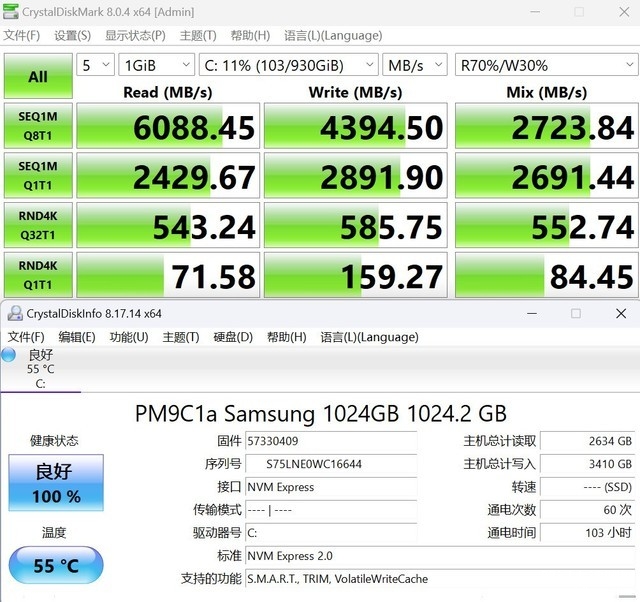
Task: Click the Read (MB/s) column header
Action: pyautogui.click(x=168, y=92)
